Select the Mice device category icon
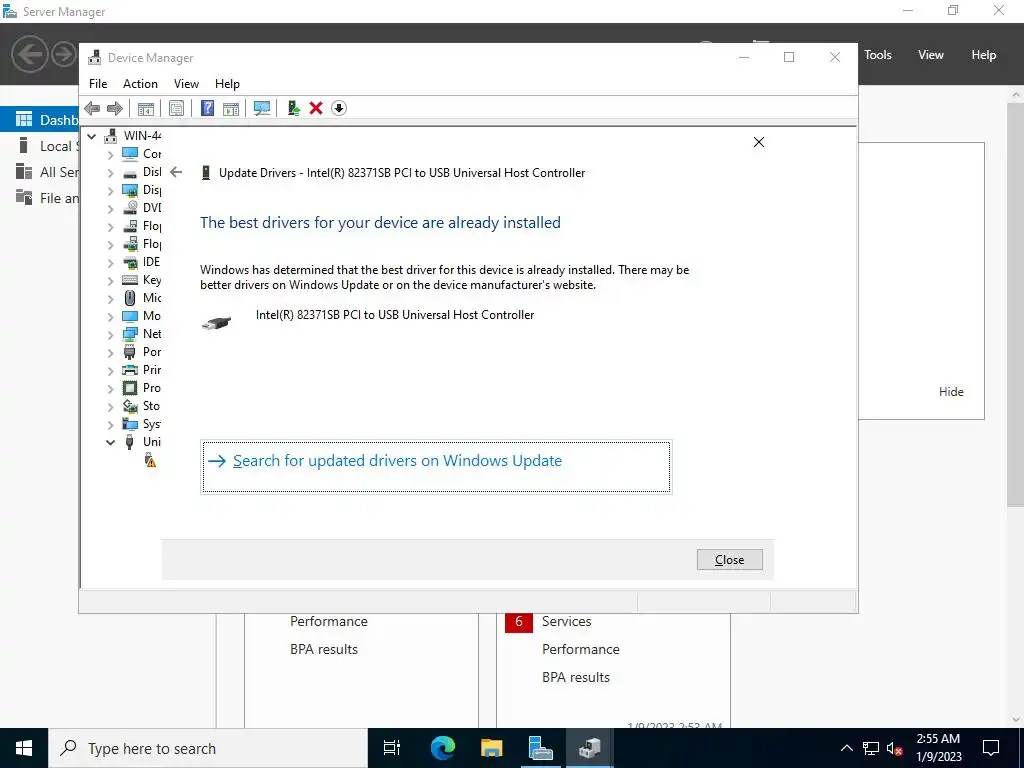 click(130, 298)
